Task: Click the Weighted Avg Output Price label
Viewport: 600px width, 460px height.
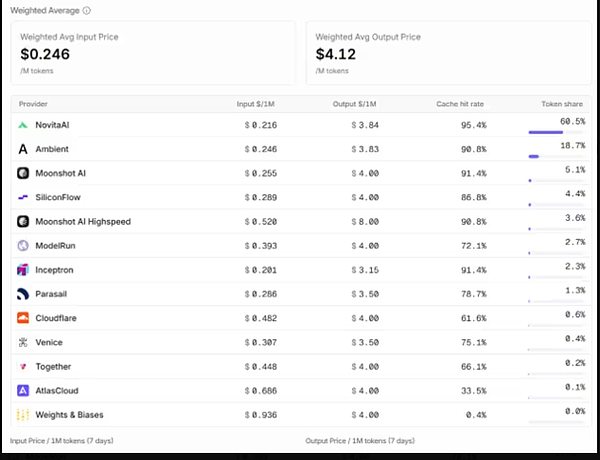Action: click(368, 37)
